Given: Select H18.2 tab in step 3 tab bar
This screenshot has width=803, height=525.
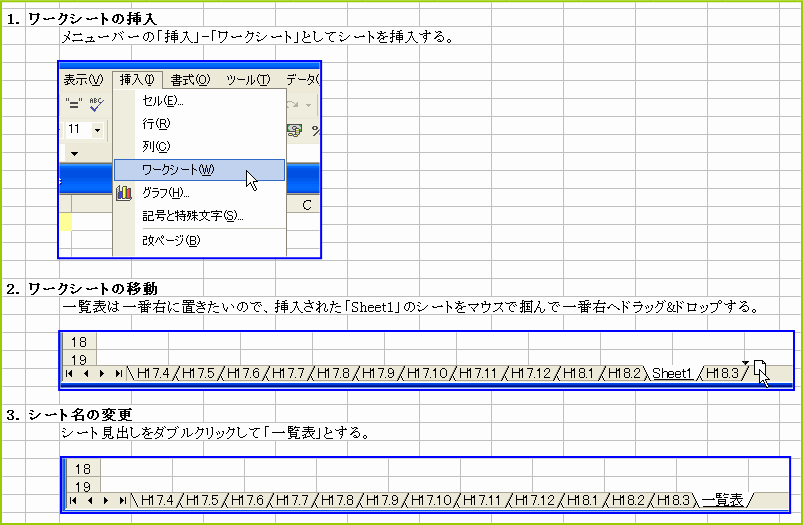Looking at the screenshot, I should [628, 499].
